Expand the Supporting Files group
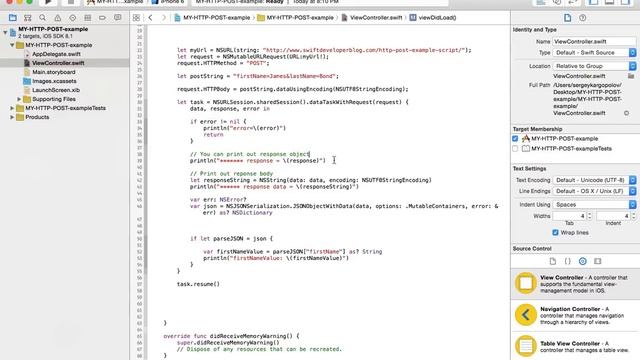The image size is (640, 360). click(19, 99)
